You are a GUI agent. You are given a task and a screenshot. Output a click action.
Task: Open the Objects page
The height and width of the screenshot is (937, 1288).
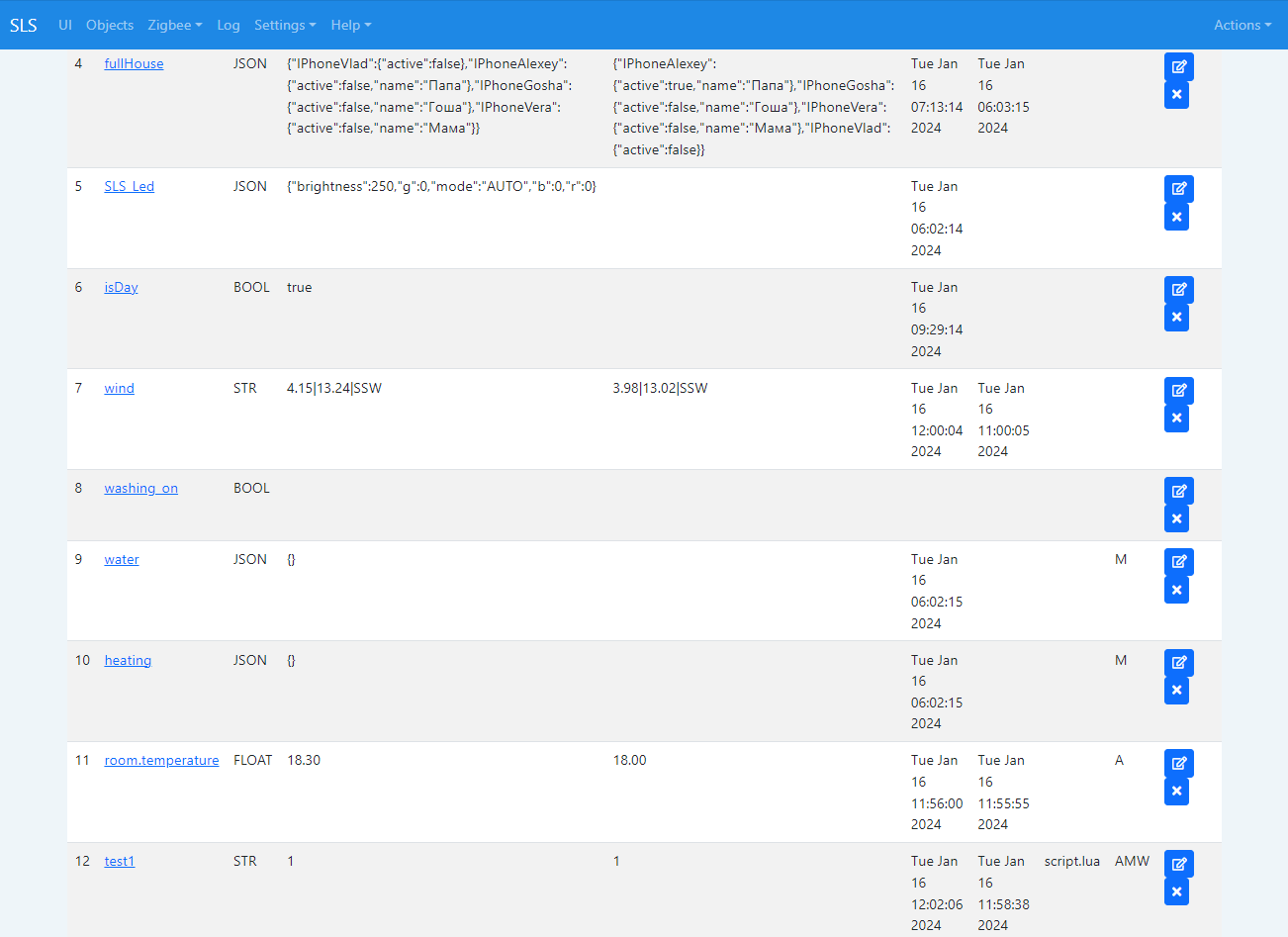click(110, 25)
